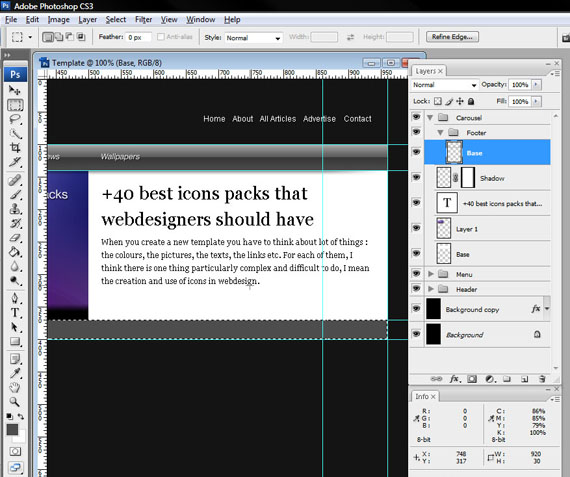The image size is (570, 477).
Task: Select the Lasso tool
Action: click(x=15, y=119)
